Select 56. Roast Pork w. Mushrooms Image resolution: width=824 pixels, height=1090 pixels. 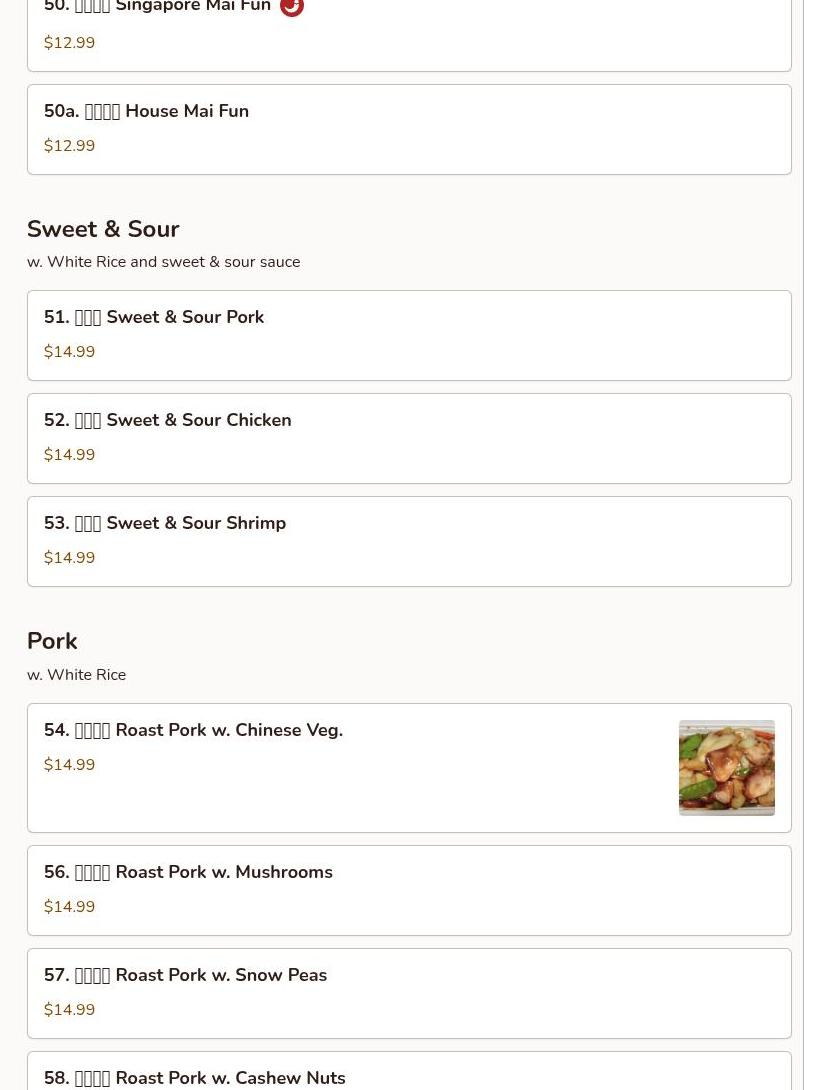tap(409, 890)
